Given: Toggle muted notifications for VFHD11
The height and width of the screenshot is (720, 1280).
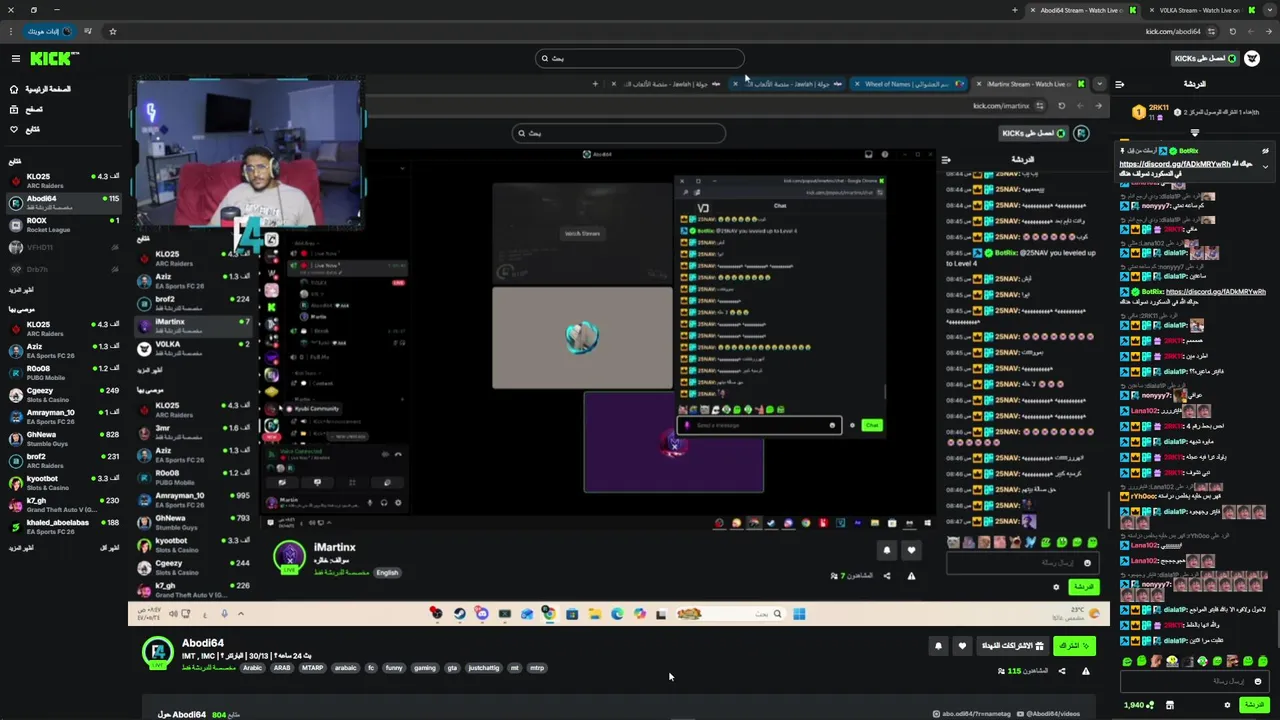Looking at the screenshot, I should 115,247.
